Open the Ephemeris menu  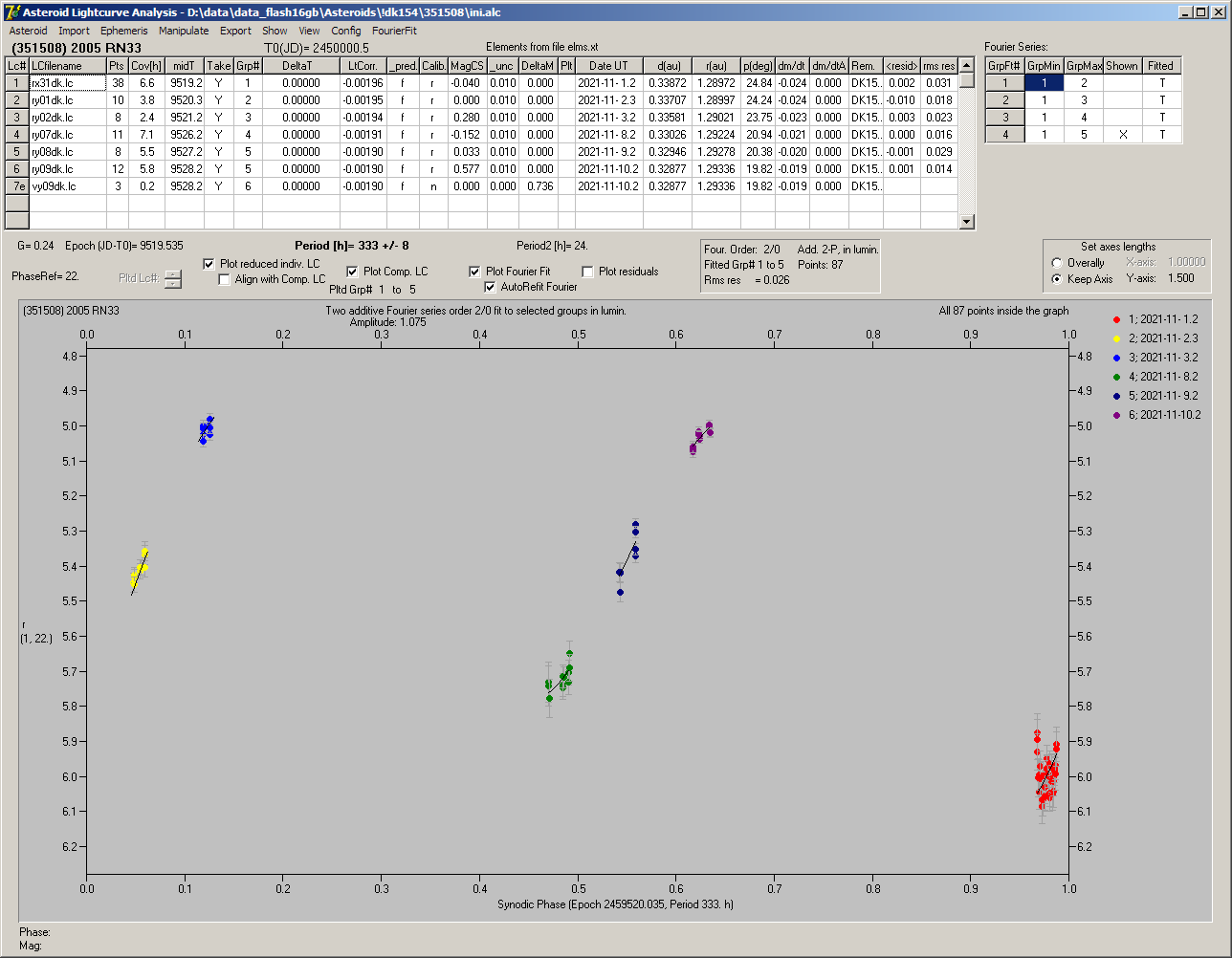123,31
